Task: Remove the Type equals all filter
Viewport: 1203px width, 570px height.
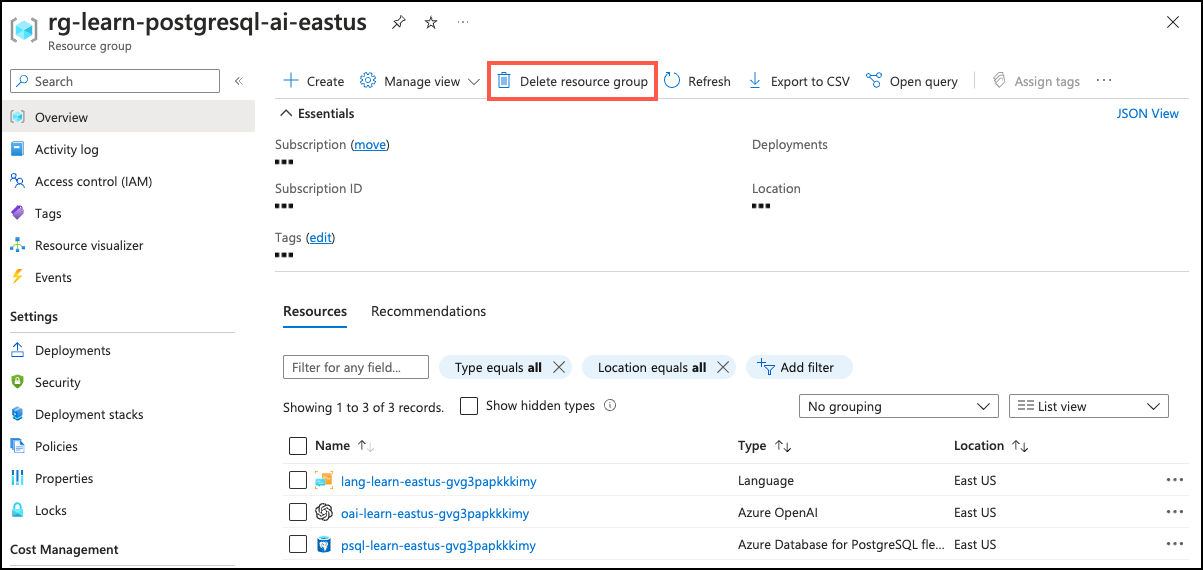Action: click(559, 367)
